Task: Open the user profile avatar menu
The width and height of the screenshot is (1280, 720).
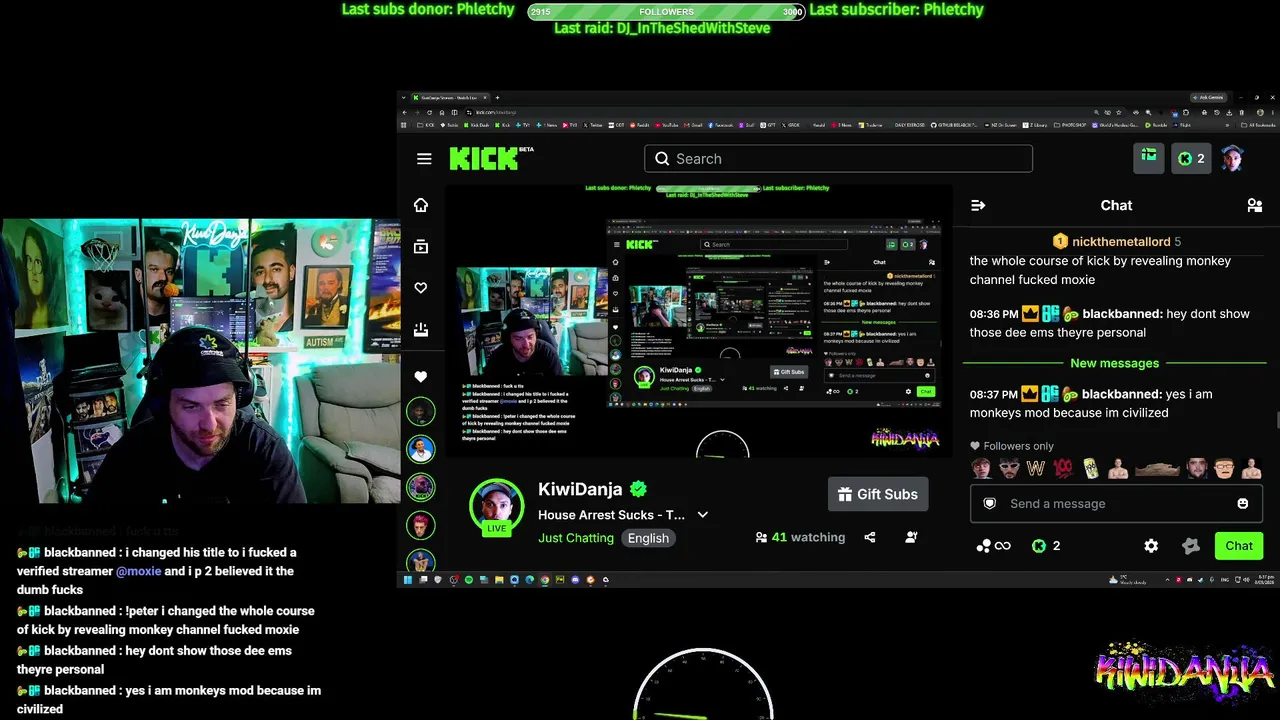Action: pyautogui.click(x=1232, y=158)
